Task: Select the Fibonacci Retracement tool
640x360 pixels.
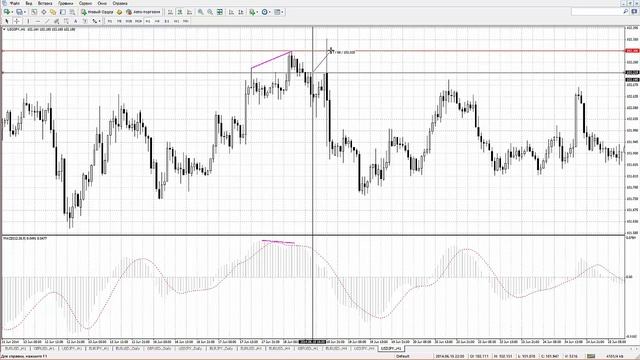Action: click(66, 21)
